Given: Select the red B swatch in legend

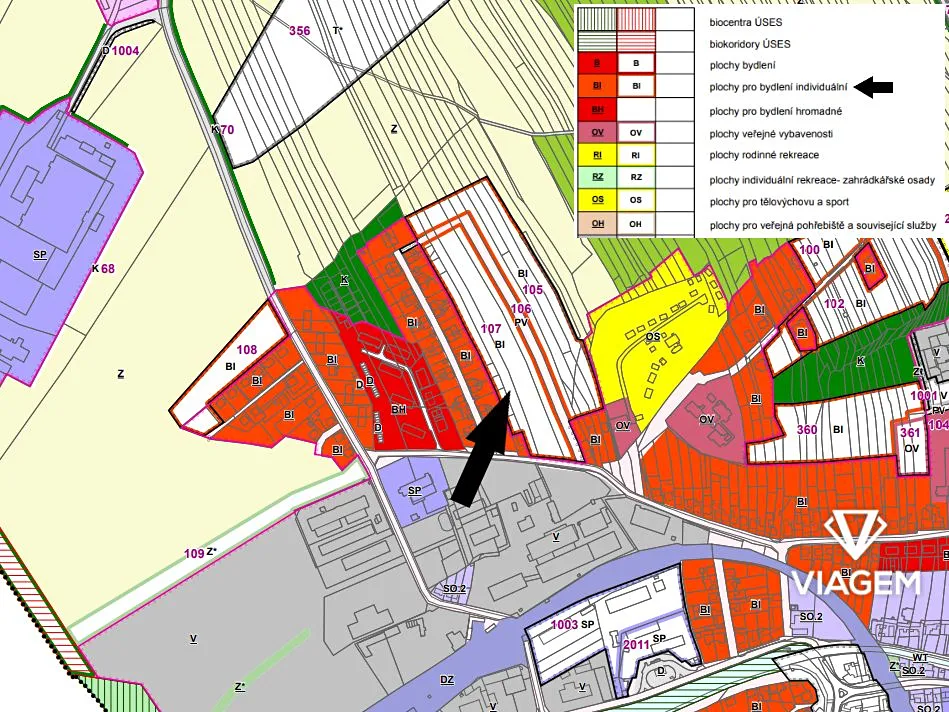Looking at the screenshot, I should 597,63.
